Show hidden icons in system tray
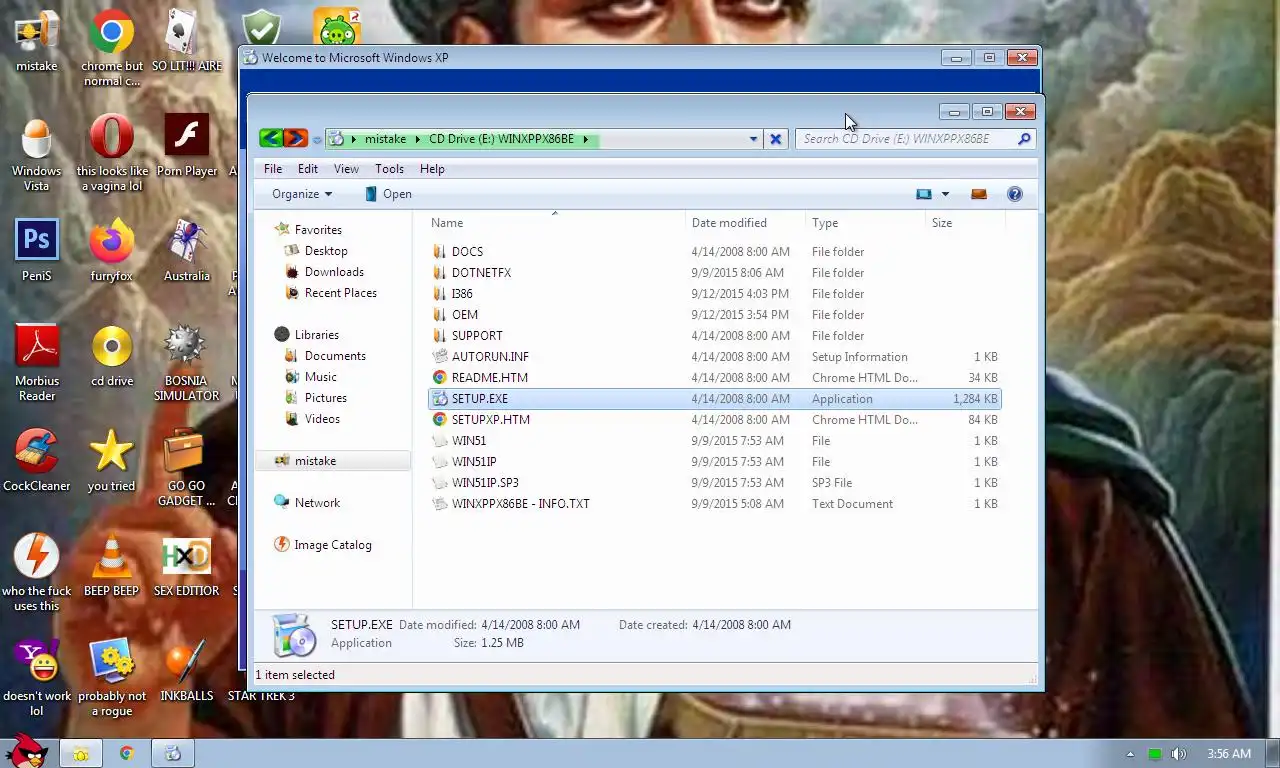Viewport: 1280px width, 768px height. 1131,754
